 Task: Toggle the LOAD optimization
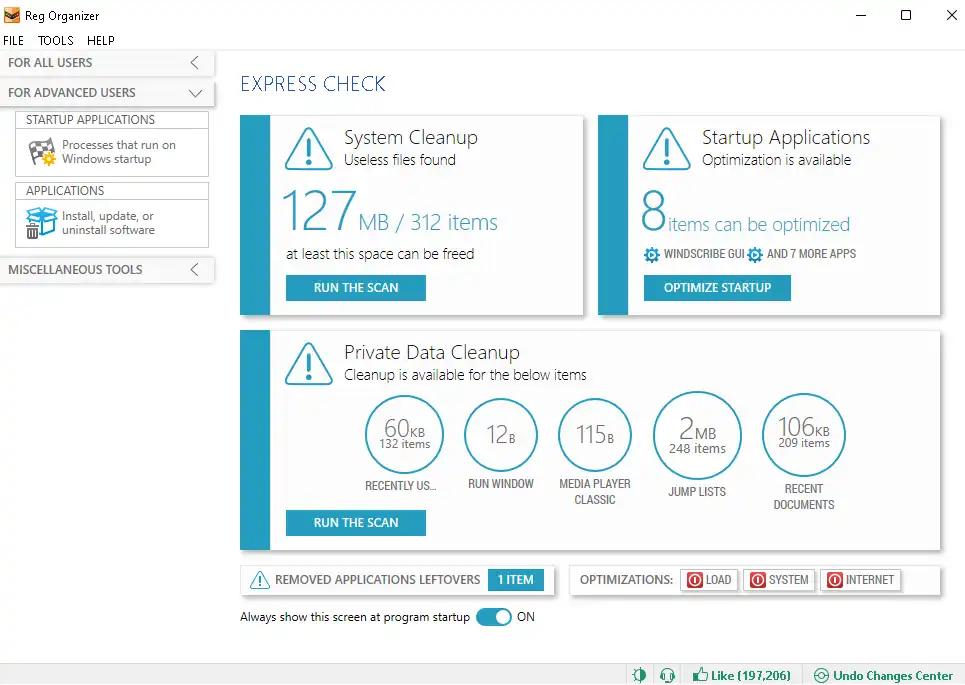pos(709,580)
